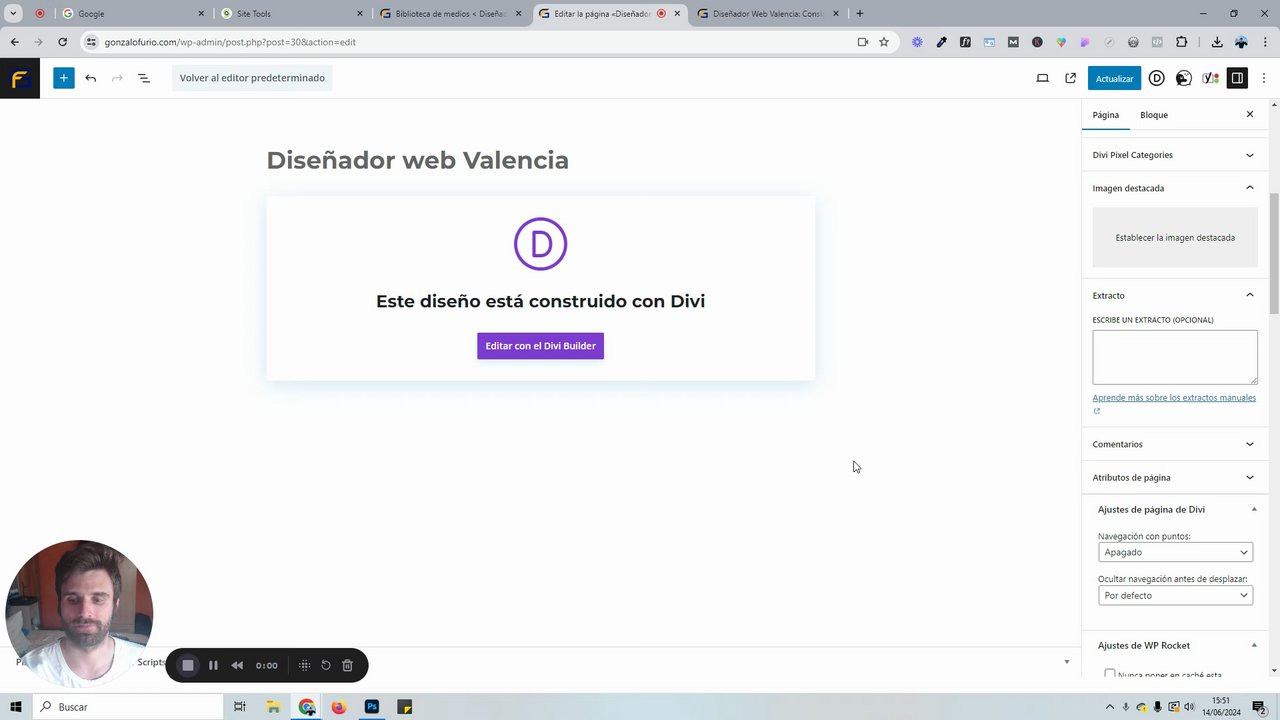This screenshot has height=720, width=1280.
Task: Open Aprende más sobre los extractos manuales link
Action: point(1174,398)
